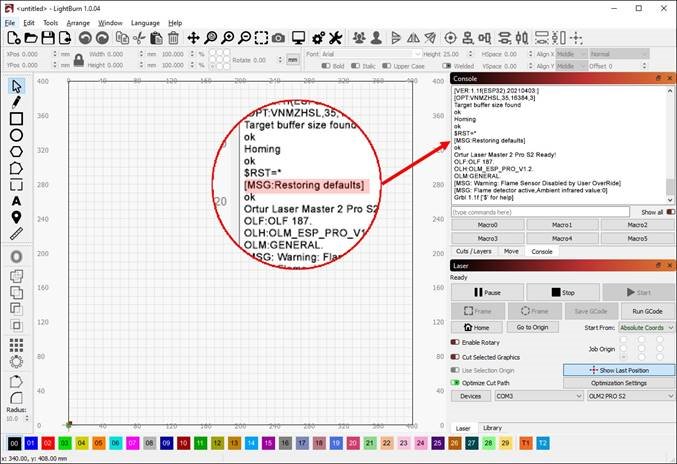
Task: Toggle Optimize Cut Path switch
Action: click(x=455, y=383)
